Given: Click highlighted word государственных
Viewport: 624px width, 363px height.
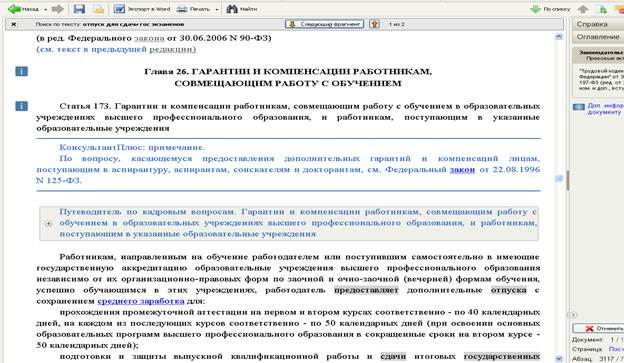Looking at the screenshot, I should (x=502, y=356).
